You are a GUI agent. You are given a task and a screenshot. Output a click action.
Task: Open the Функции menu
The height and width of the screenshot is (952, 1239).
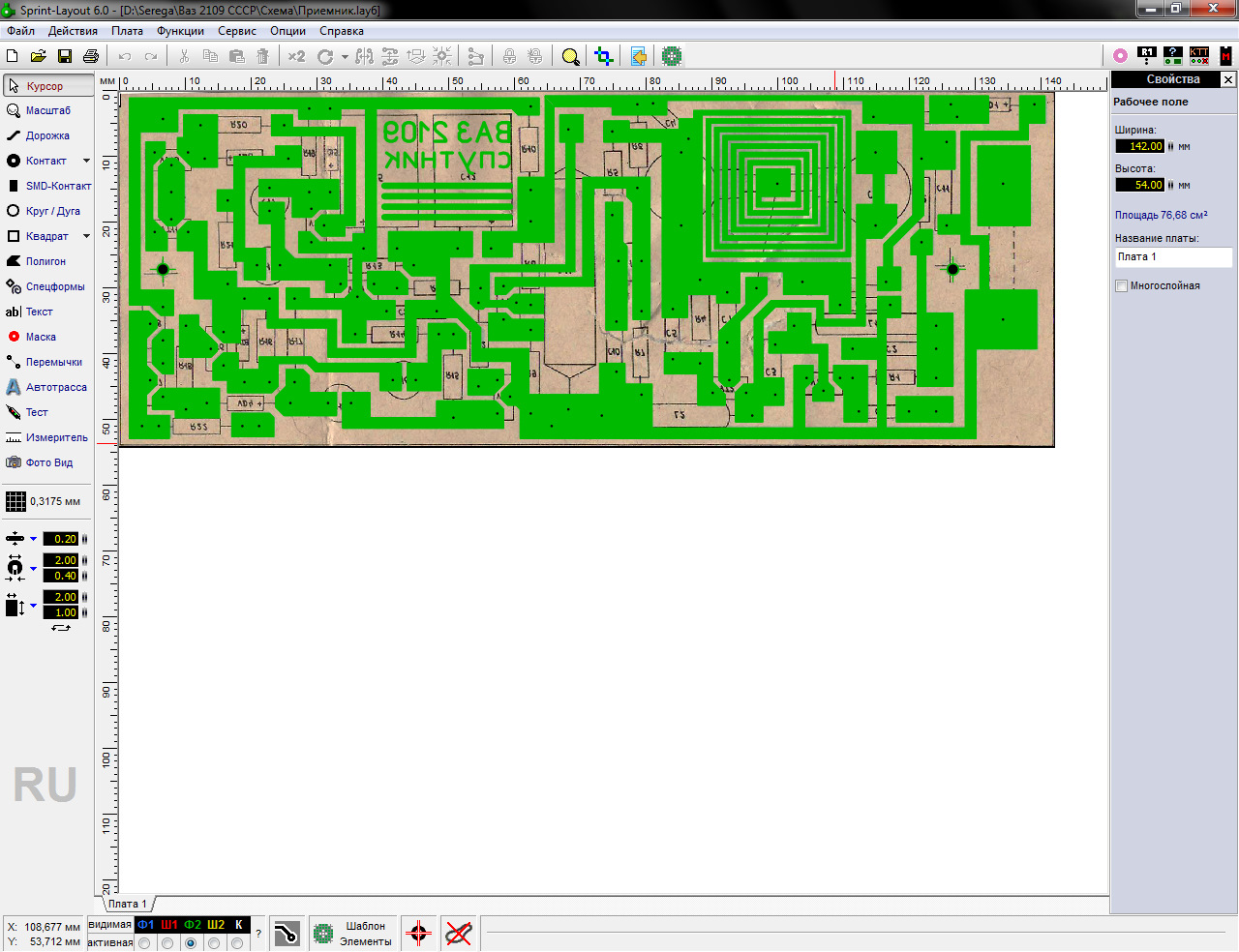tap(180, 31)
